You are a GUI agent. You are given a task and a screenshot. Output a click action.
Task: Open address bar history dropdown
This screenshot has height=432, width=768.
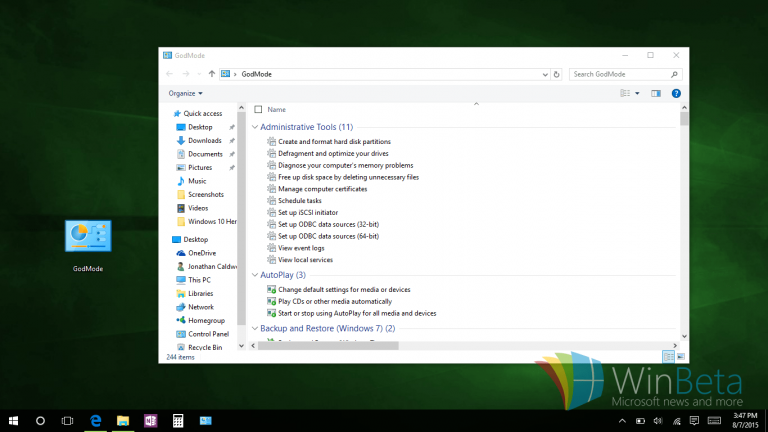point(545,74)
